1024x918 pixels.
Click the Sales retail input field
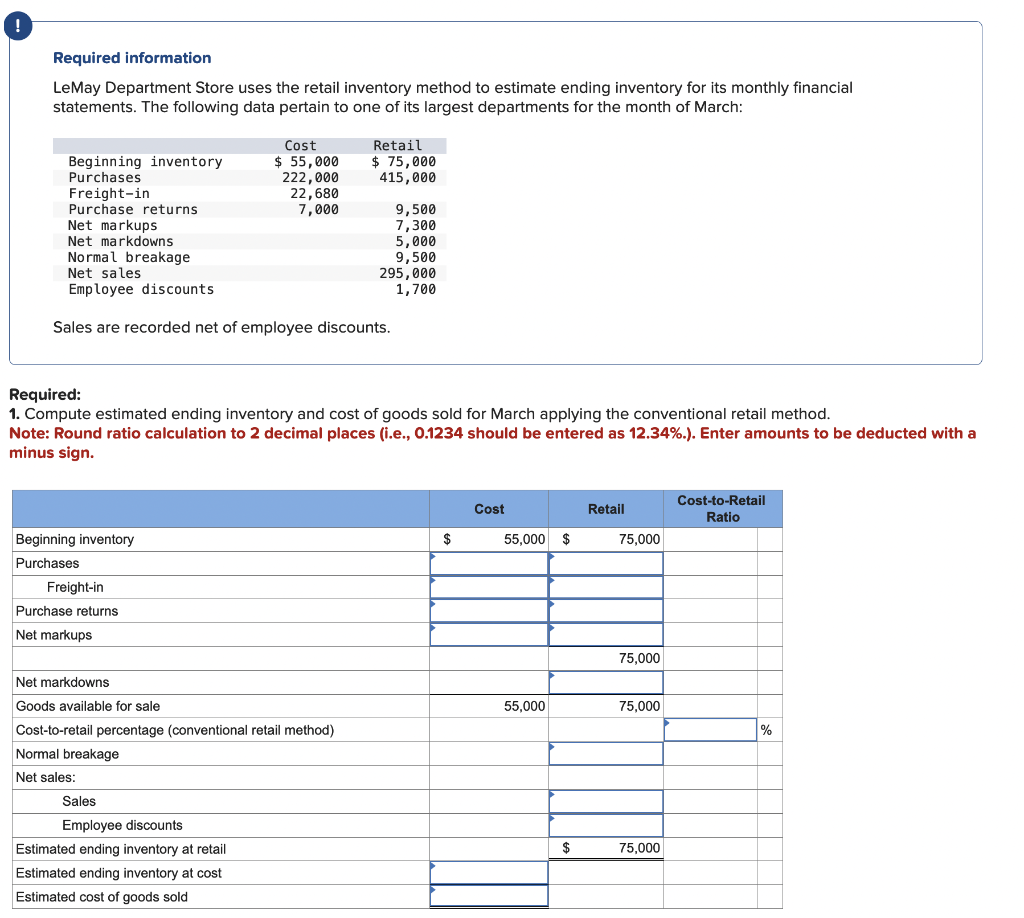(605, 800)
